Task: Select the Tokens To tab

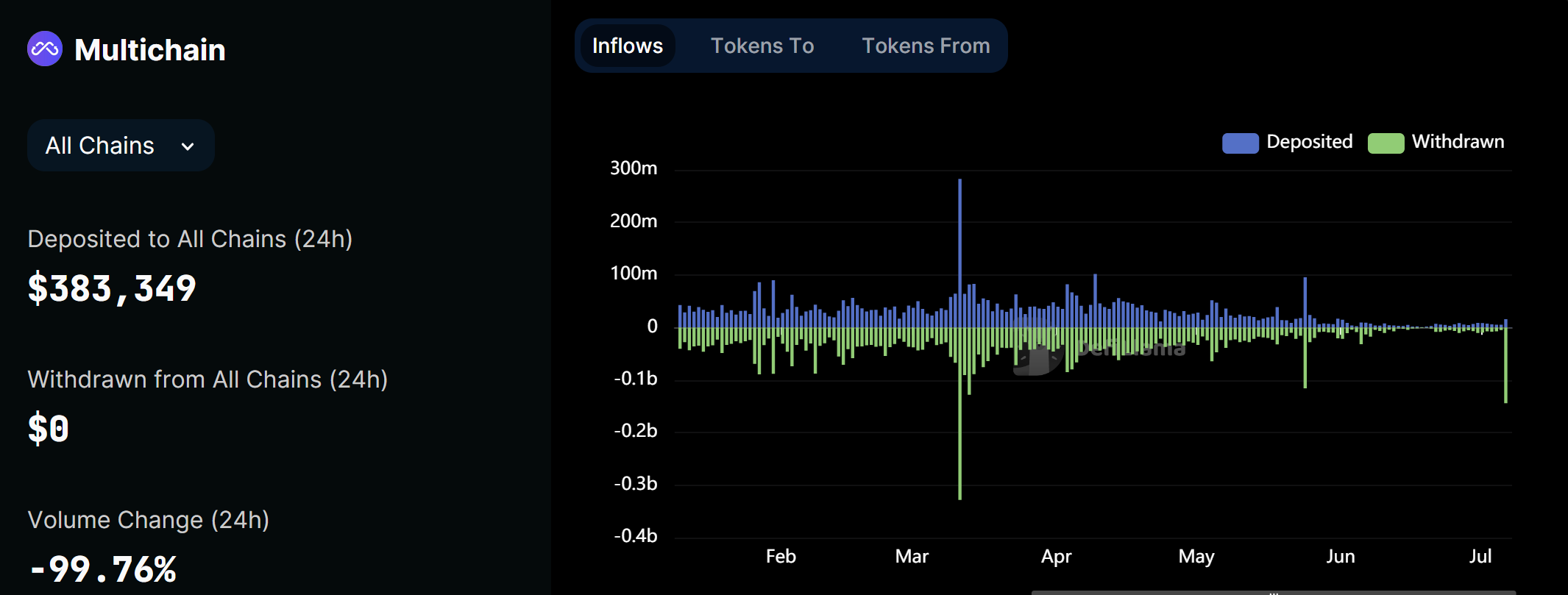Action: tap(762, 46)
